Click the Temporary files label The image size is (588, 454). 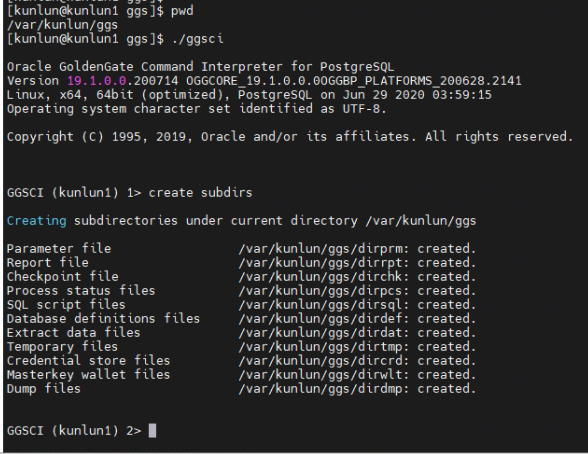(62, 347)
